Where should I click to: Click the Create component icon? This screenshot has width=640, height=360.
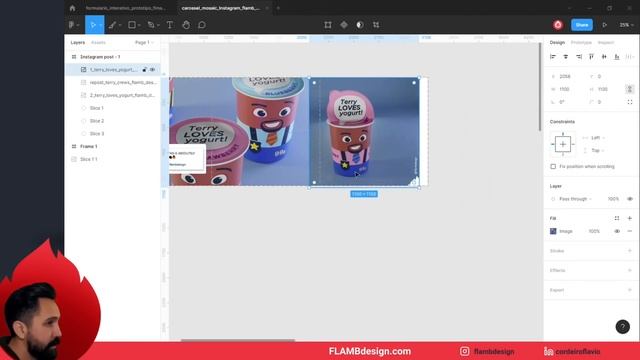pos(344,25)
